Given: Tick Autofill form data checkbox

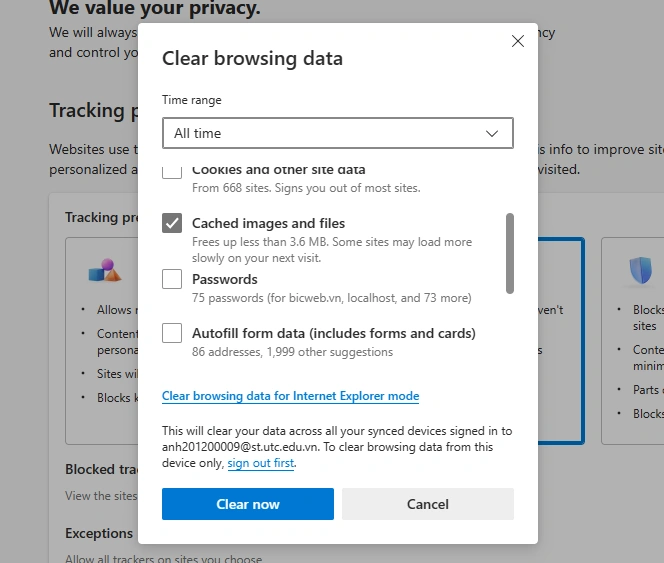Looking at the screenshot, I should pyautogui.click(x=172, y=333).
